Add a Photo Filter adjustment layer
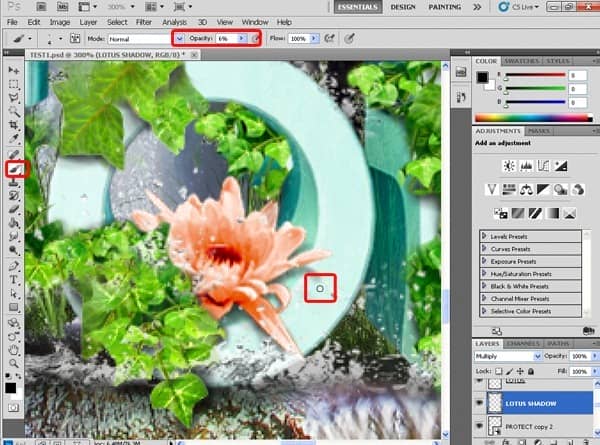 click(x=561, y=189)
